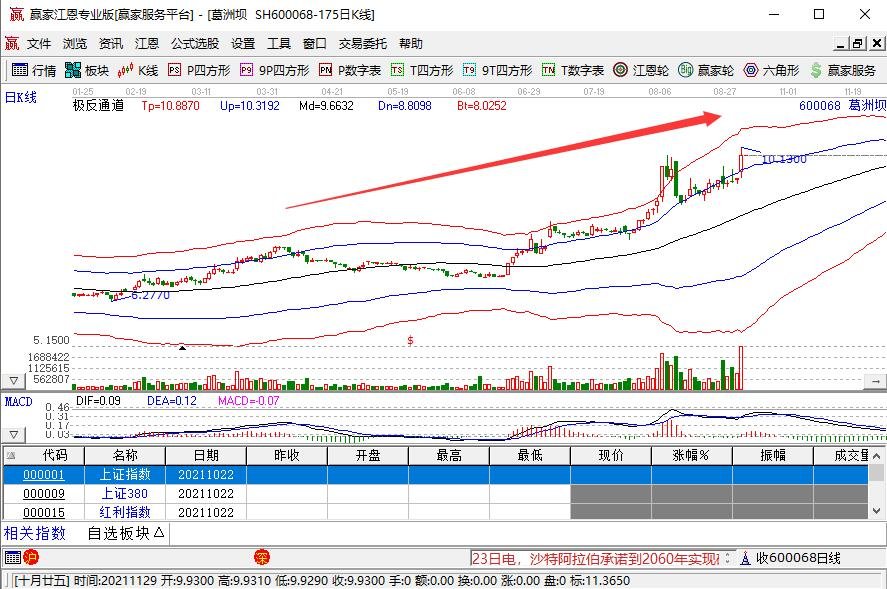Sort by the 涨幅% column header

[x=691, y=455]
